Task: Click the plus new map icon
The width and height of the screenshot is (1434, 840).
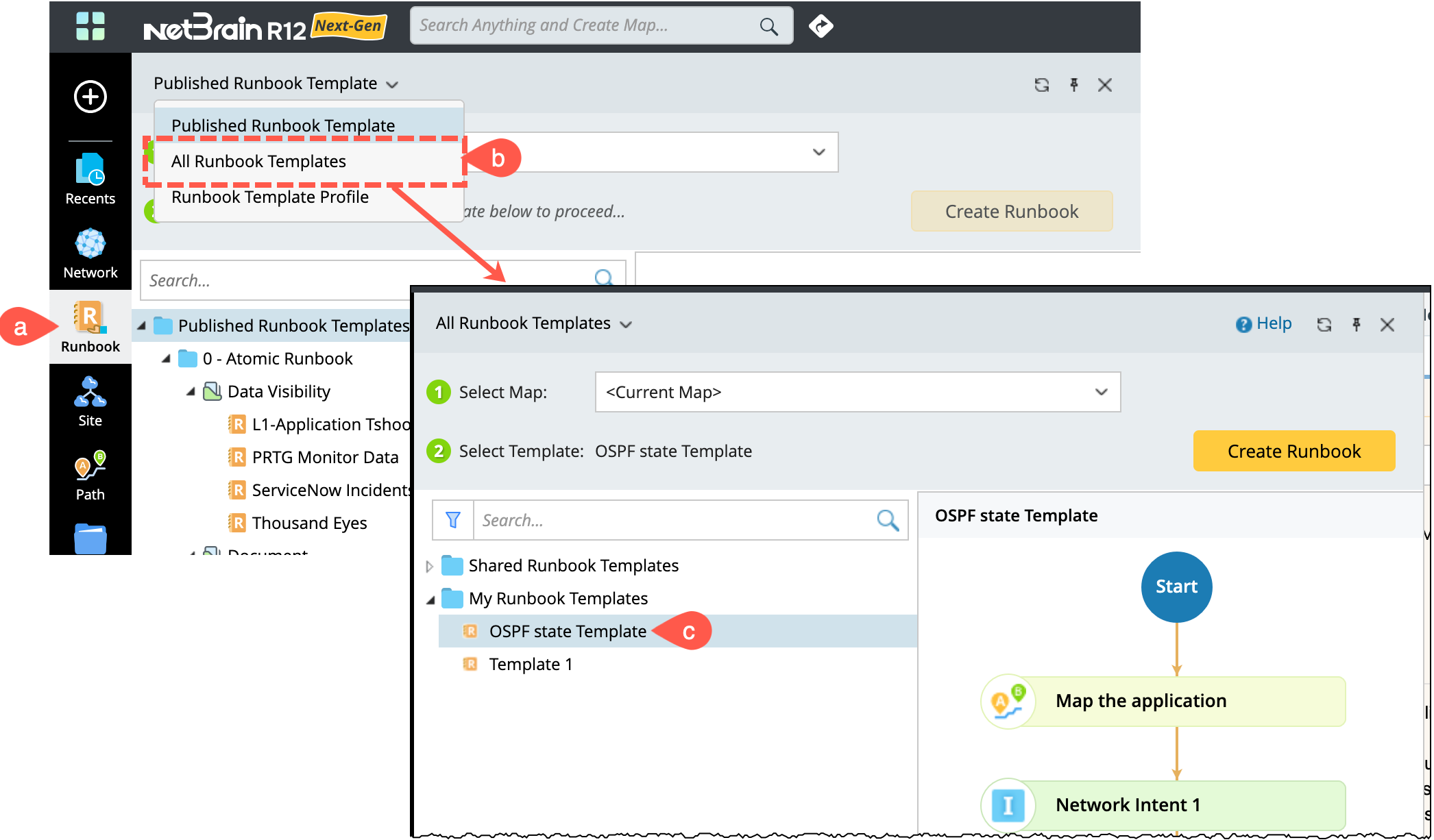Action: [90, 97]
